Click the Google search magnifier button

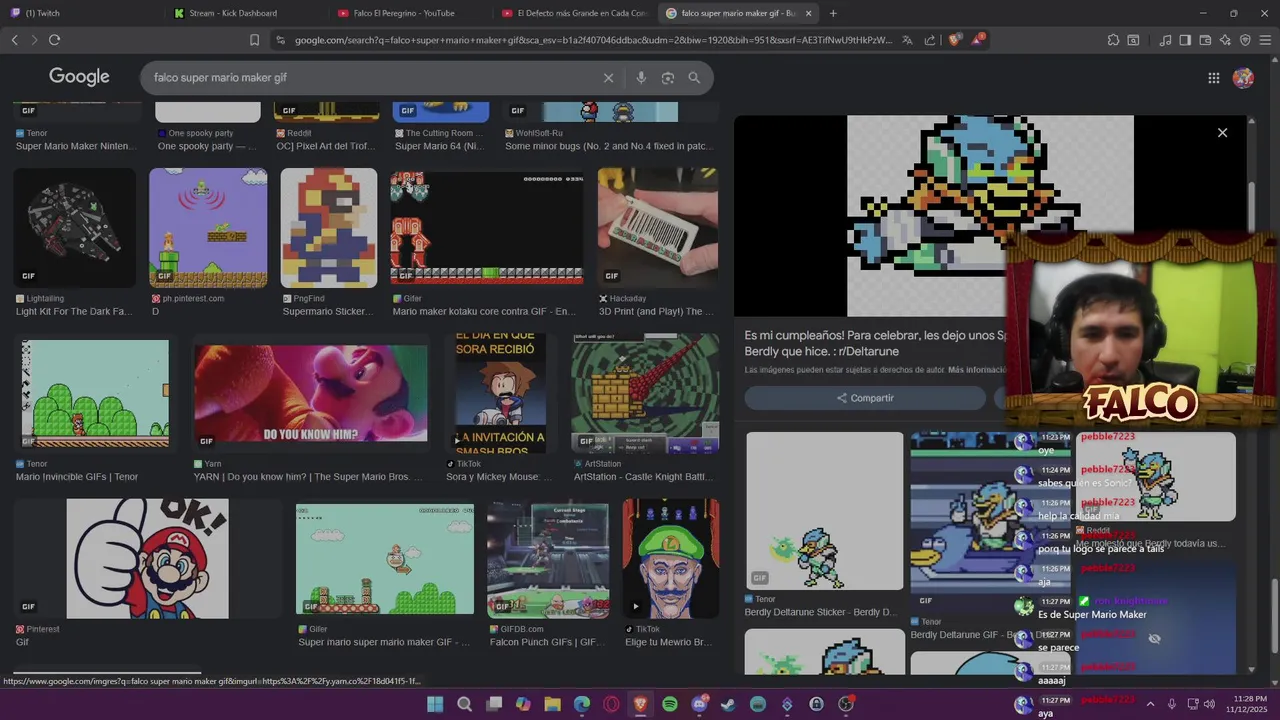click(x=694, y=78)
